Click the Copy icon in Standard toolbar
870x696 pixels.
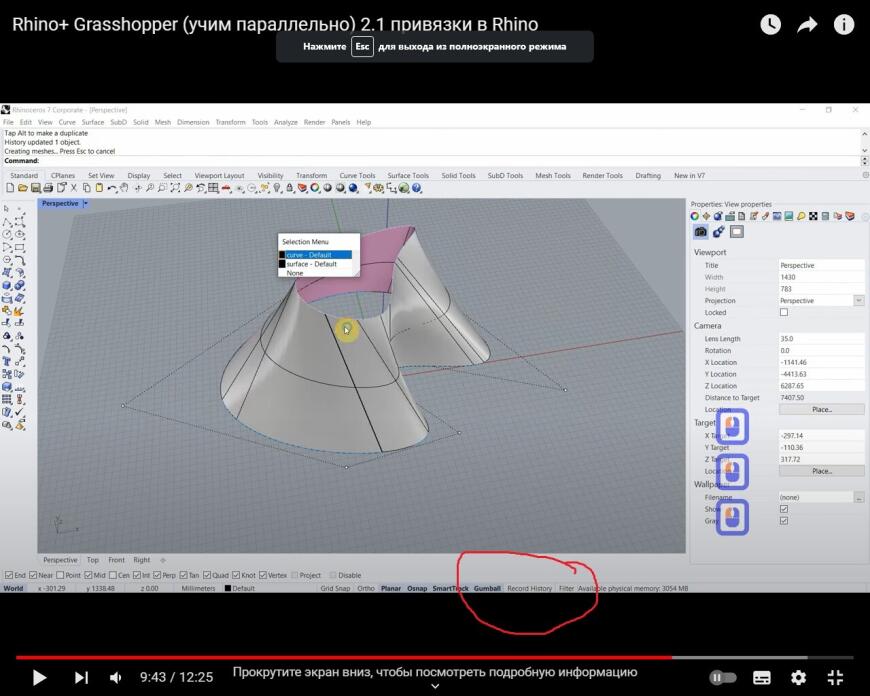[87, 188]
